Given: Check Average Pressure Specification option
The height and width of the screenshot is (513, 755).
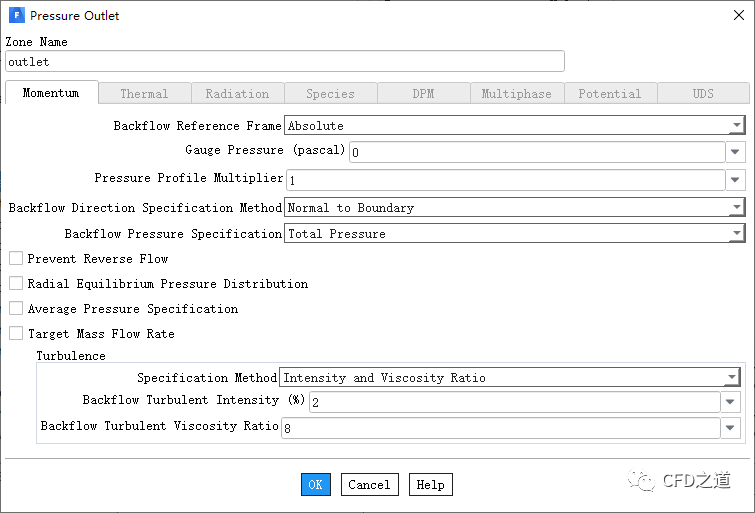Looking at the screenshot, I should (16, 309).
